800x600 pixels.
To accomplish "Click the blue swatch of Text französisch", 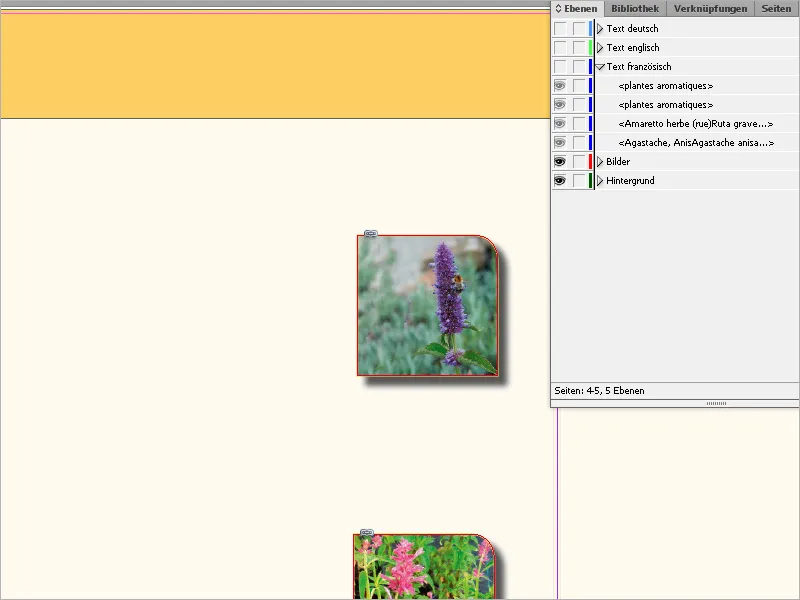I will pos(590,66).
